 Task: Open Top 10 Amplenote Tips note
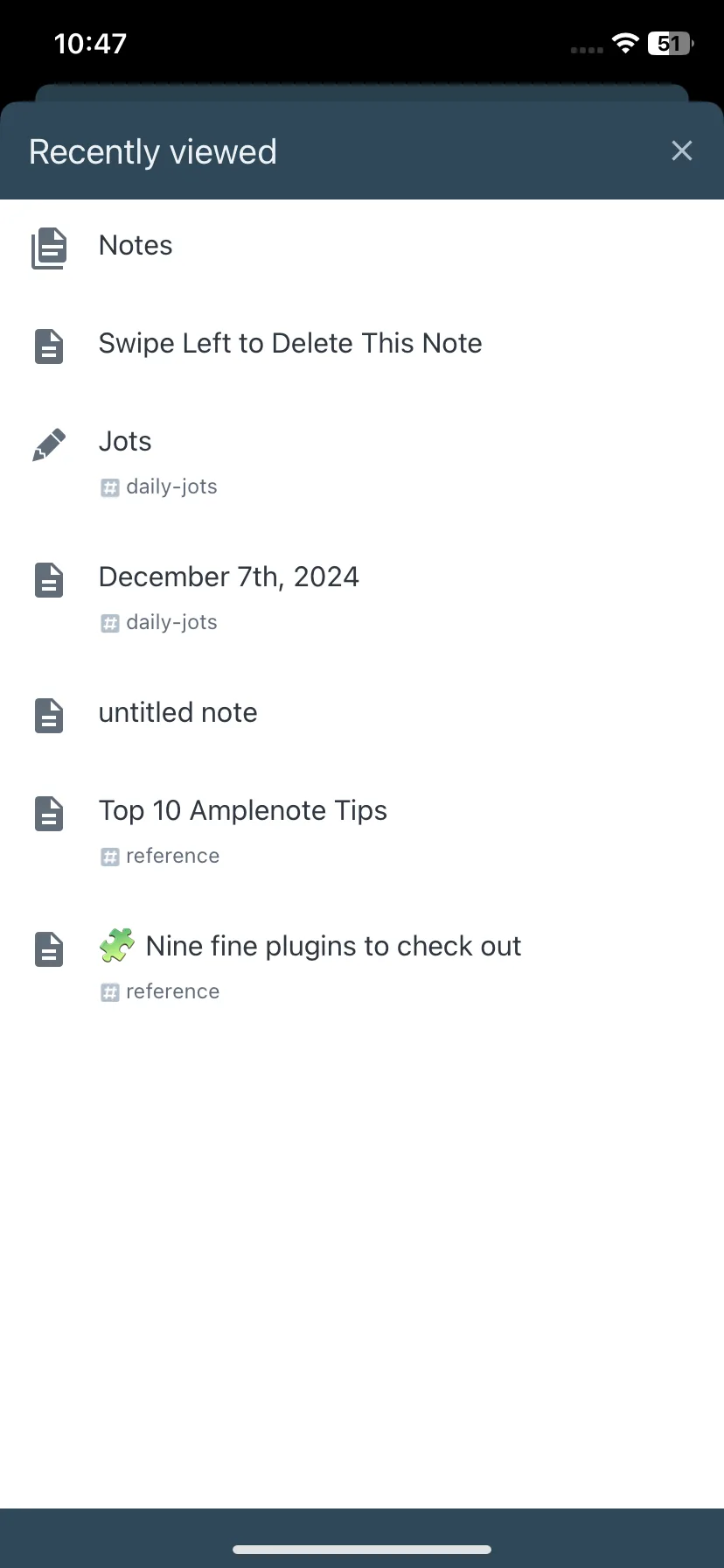362,832
